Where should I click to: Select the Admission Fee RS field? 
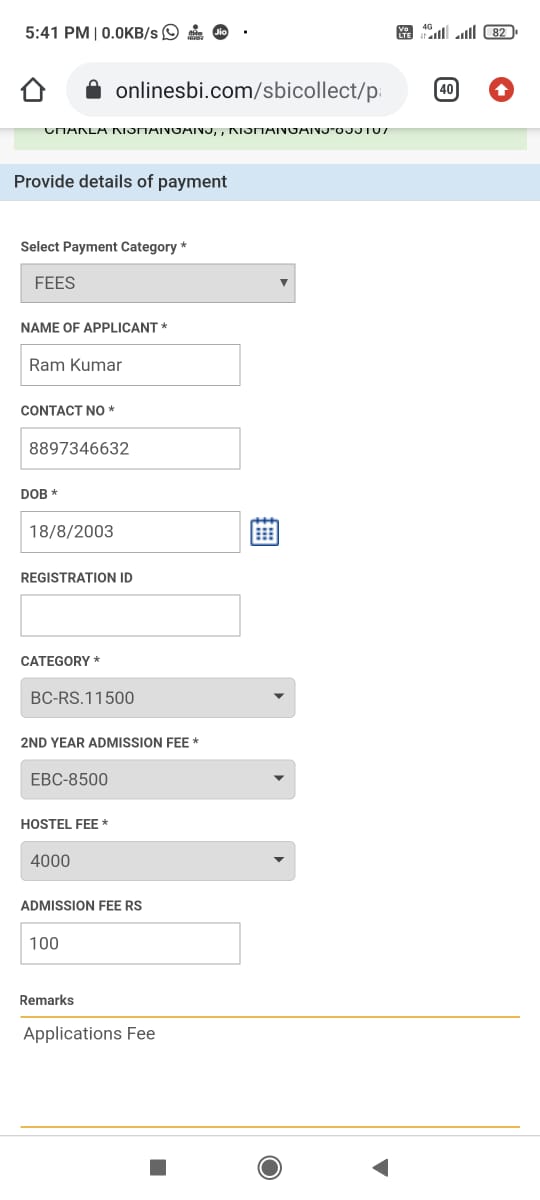coord(130,943)
